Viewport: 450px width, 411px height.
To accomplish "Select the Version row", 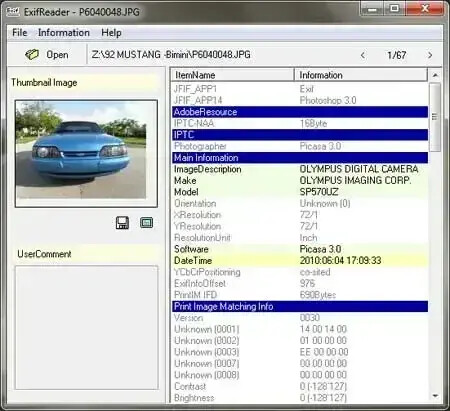I will click(300, 318).
